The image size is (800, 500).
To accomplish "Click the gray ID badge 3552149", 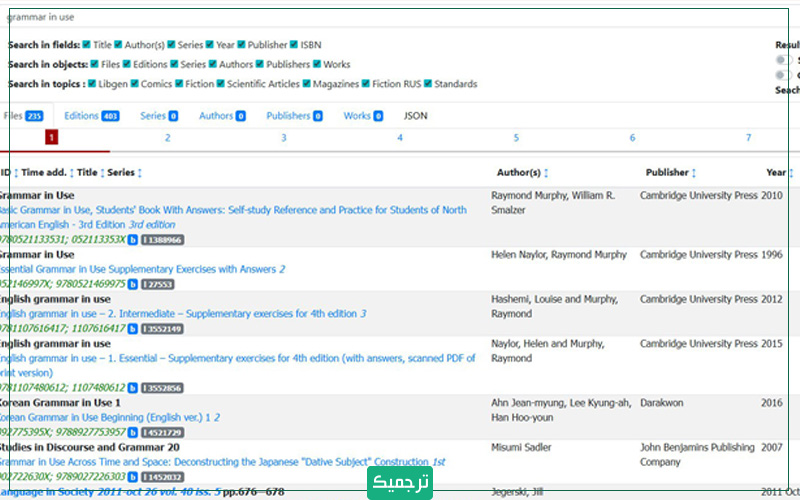I will [x=162, y=328].
